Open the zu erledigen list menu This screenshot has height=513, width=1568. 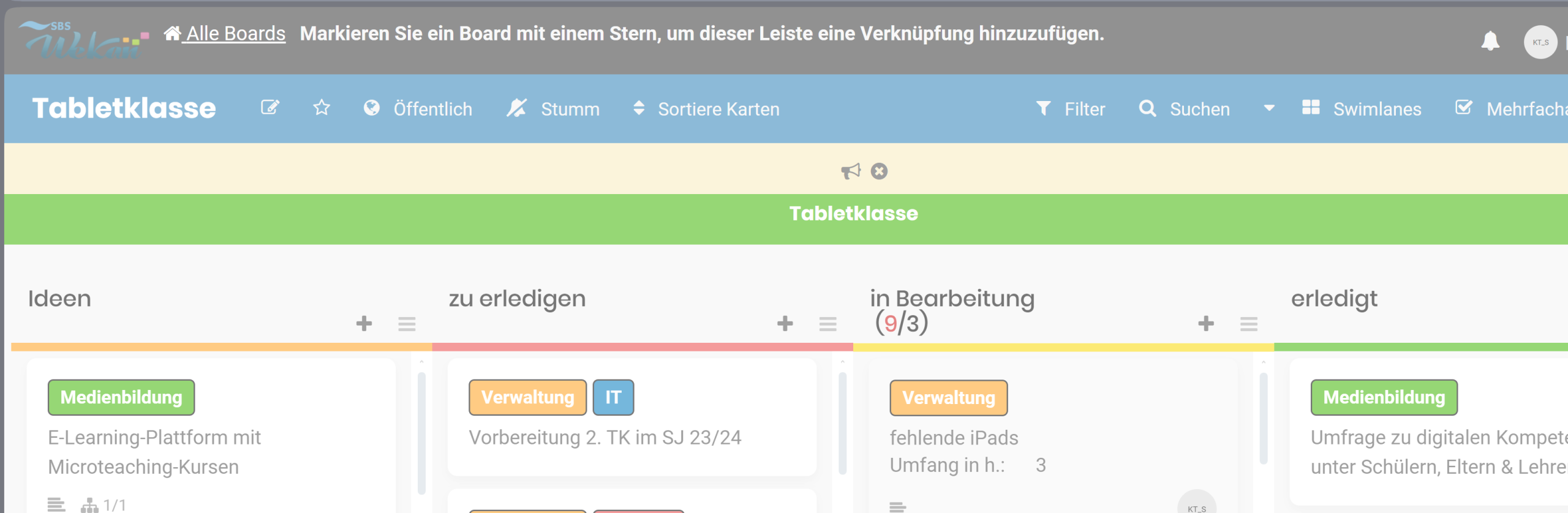tap(827, 324)
